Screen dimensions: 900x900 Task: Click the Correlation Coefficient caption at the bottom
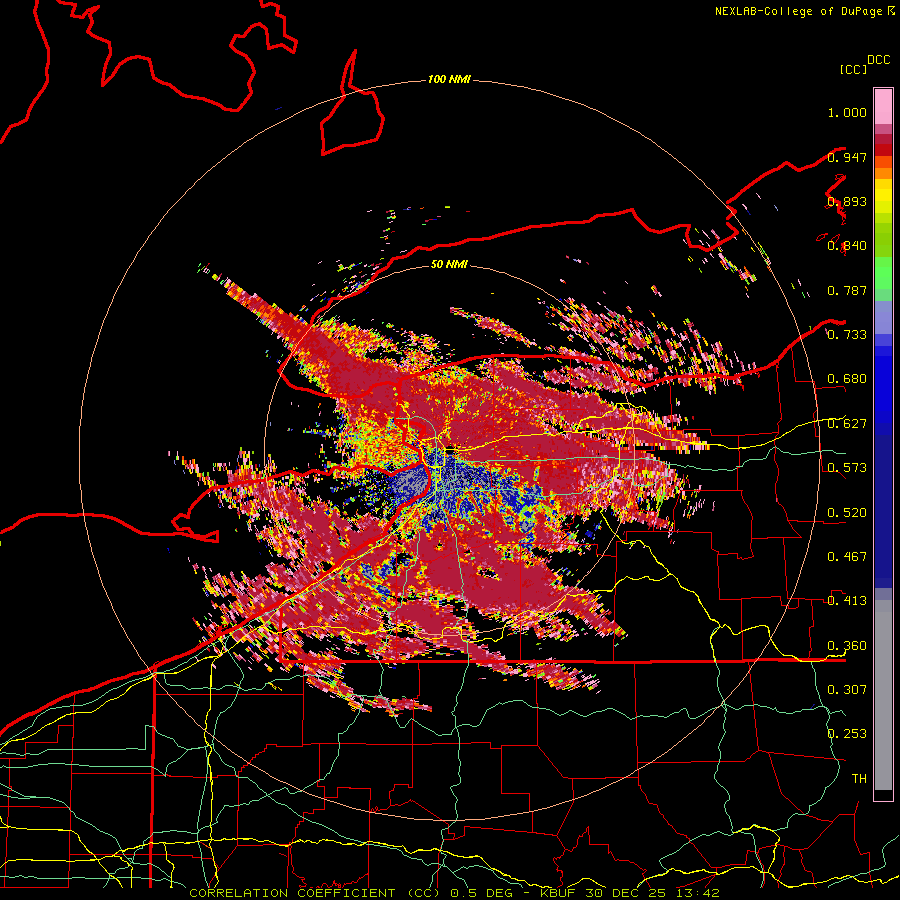pos(454,893)
